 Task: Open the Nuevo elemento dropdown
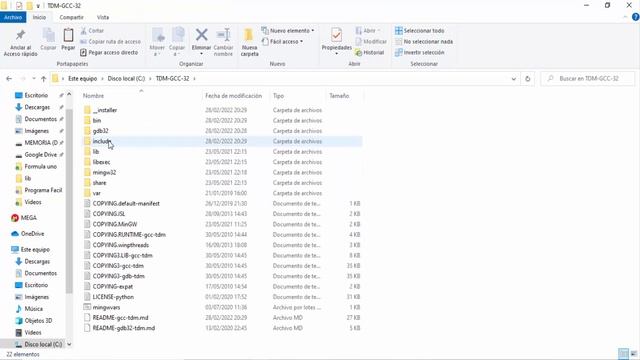288,31
